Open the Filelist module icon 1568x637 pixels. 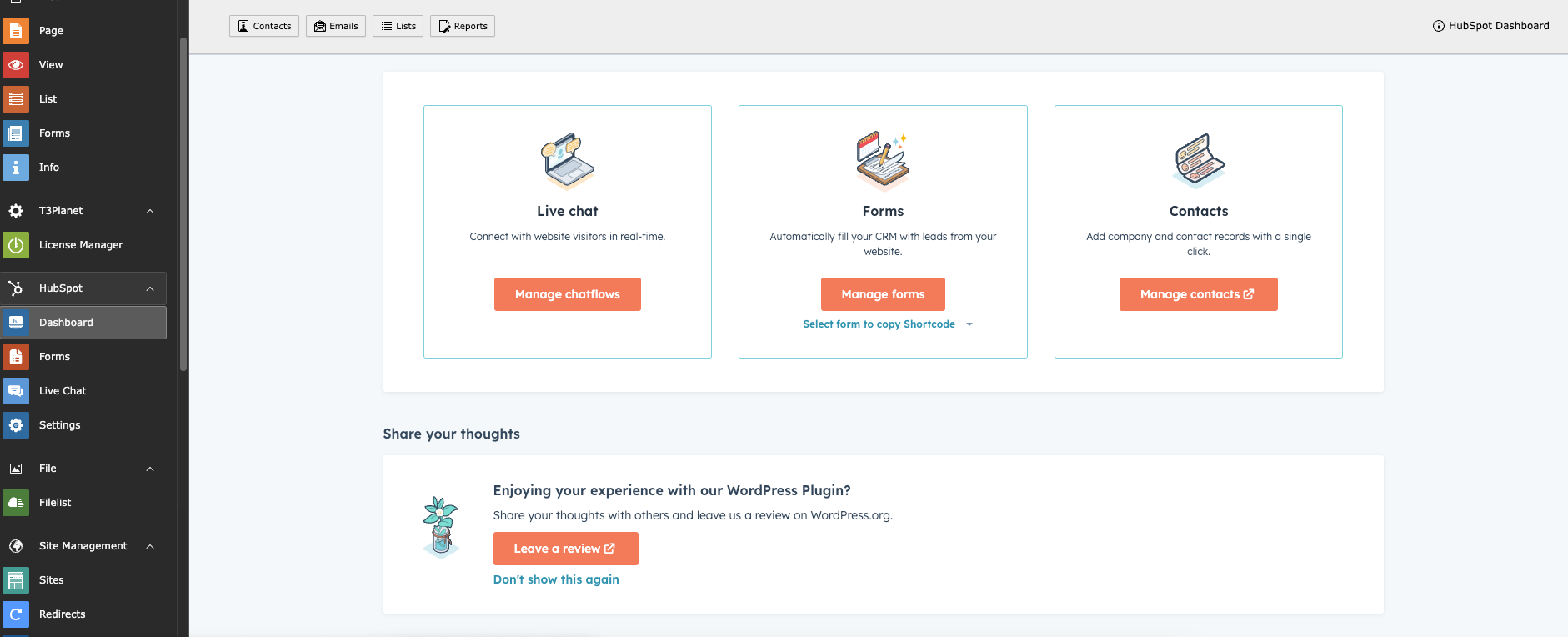(x=16, y=503)
